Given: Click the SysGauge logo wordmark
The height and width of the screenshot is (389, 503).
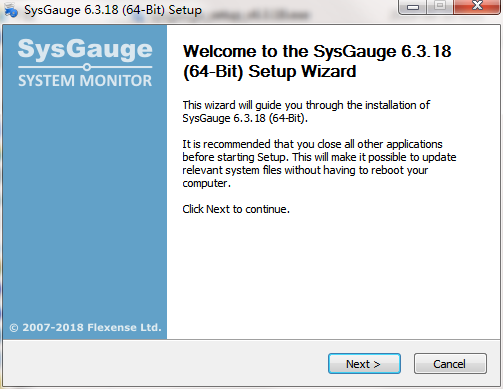Looking at the screenshot, I should coord(85,50).
